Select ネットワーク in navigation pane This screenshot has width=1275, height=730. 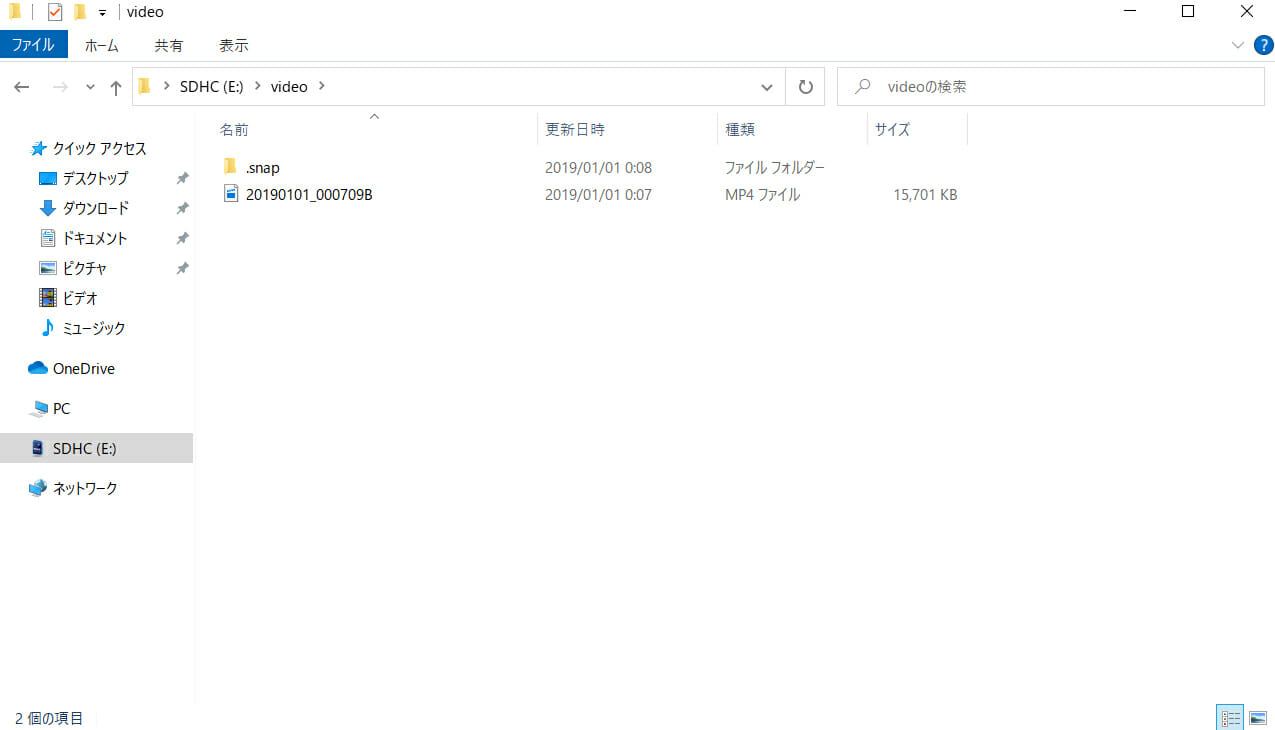click(85, 488)
